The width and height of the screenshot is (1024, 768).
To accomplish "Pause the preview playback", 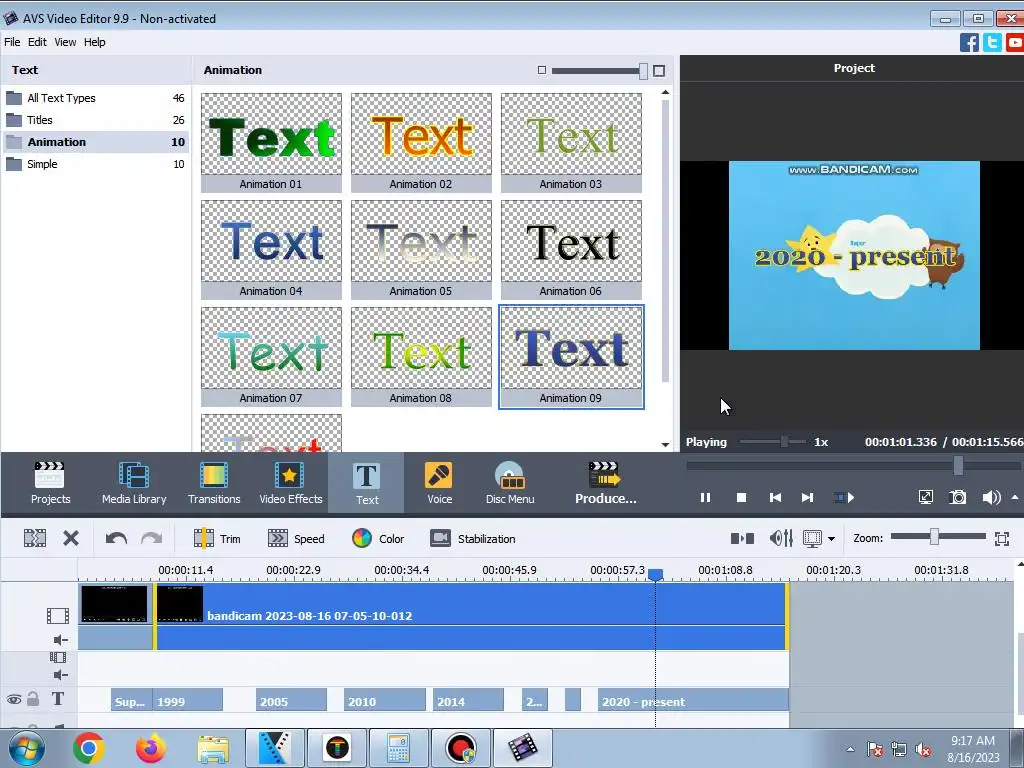I will click(x=705, y=498).
